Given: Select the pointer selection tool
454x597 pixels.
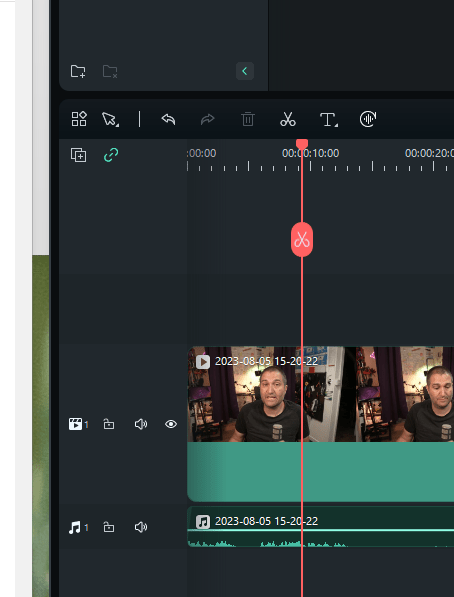Looking at the screenshot, I should pyautogui.click(x=110, y=119).
